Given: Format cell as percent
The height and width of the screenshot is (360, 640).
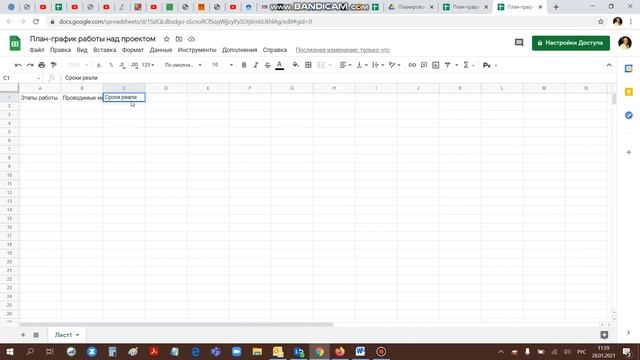Looking at the screenshot, I should (111, 65).
